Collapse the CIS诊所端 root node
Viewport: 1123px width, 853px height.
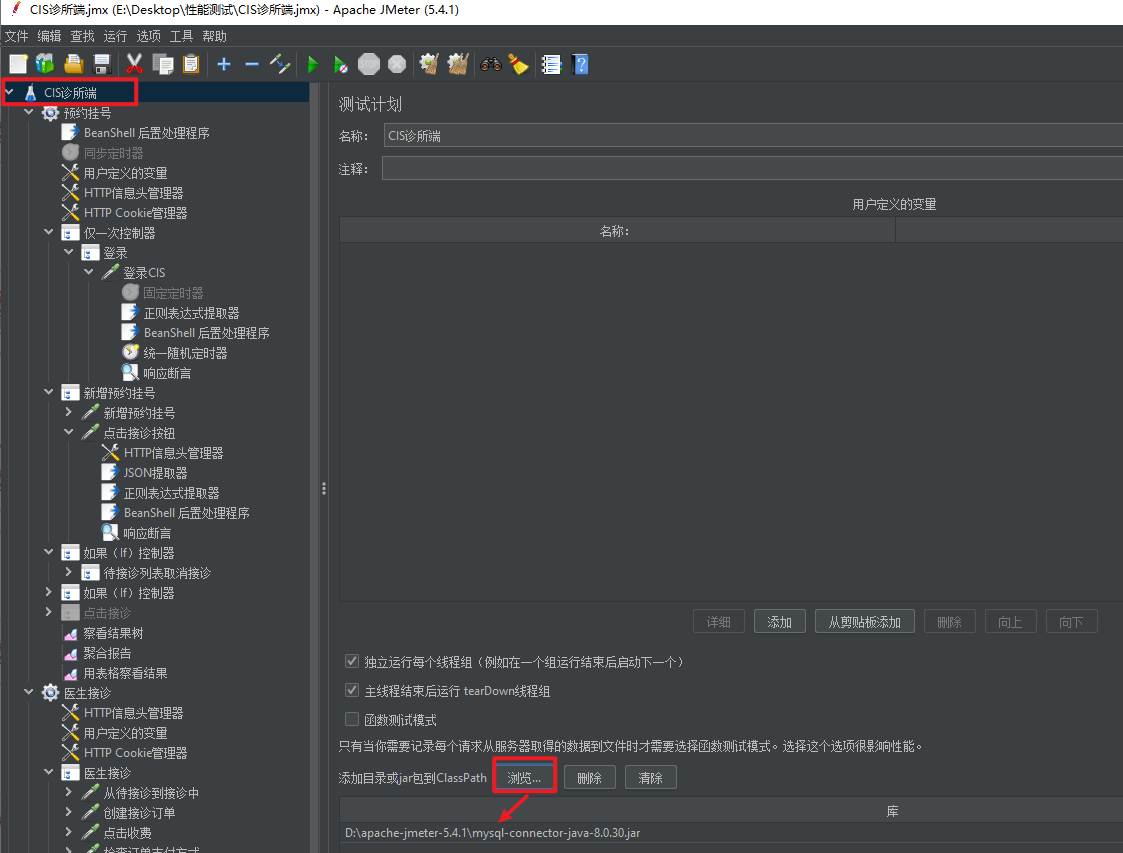pos(9,92)
